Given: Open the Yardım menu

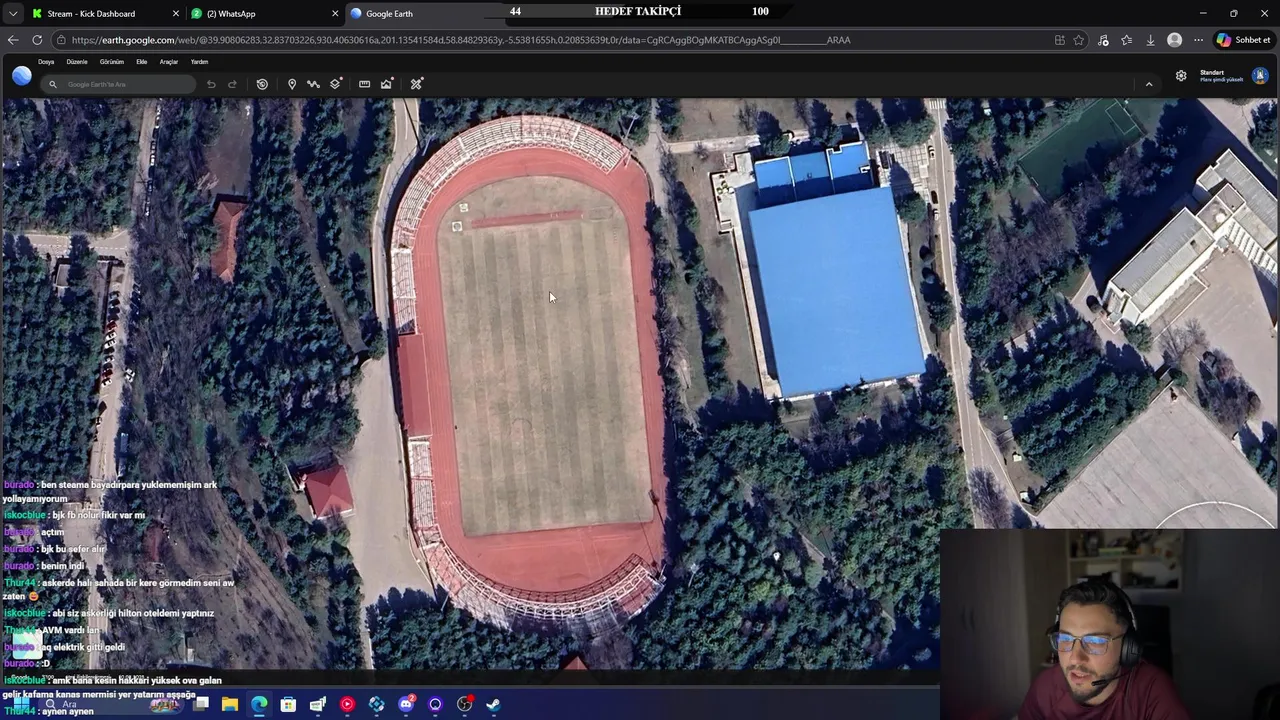Looking at the screenshot, I should [x=199, y=62].
